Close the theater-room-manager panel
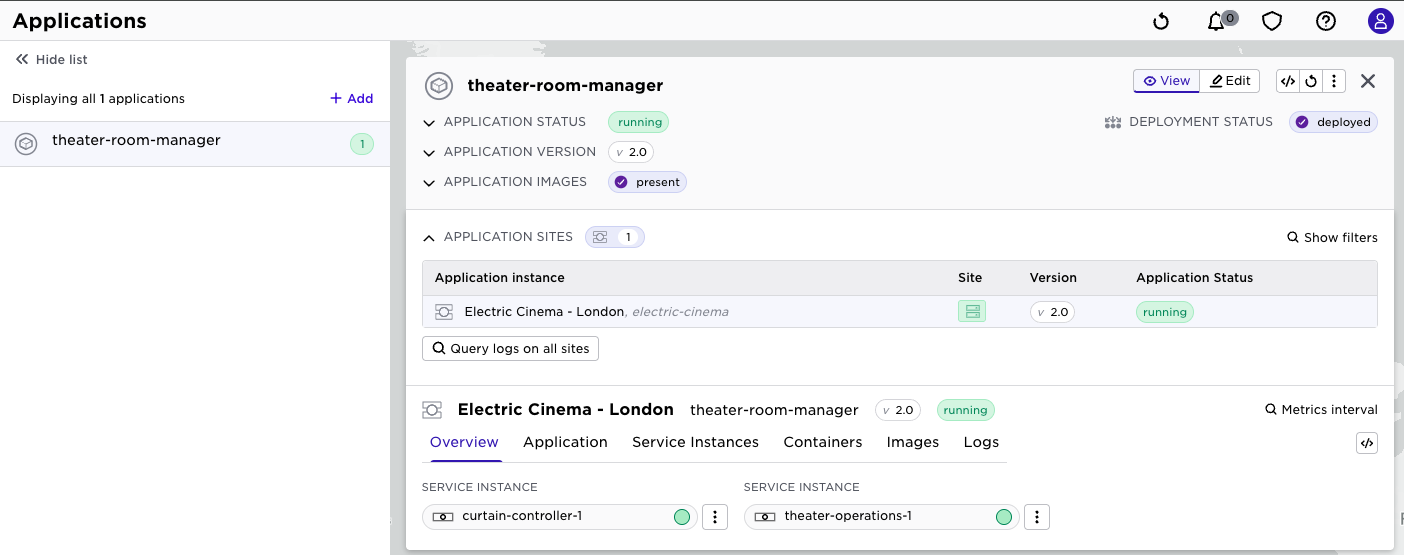The height and width of the screenshot is (555, 1404). click(1368, 81)
